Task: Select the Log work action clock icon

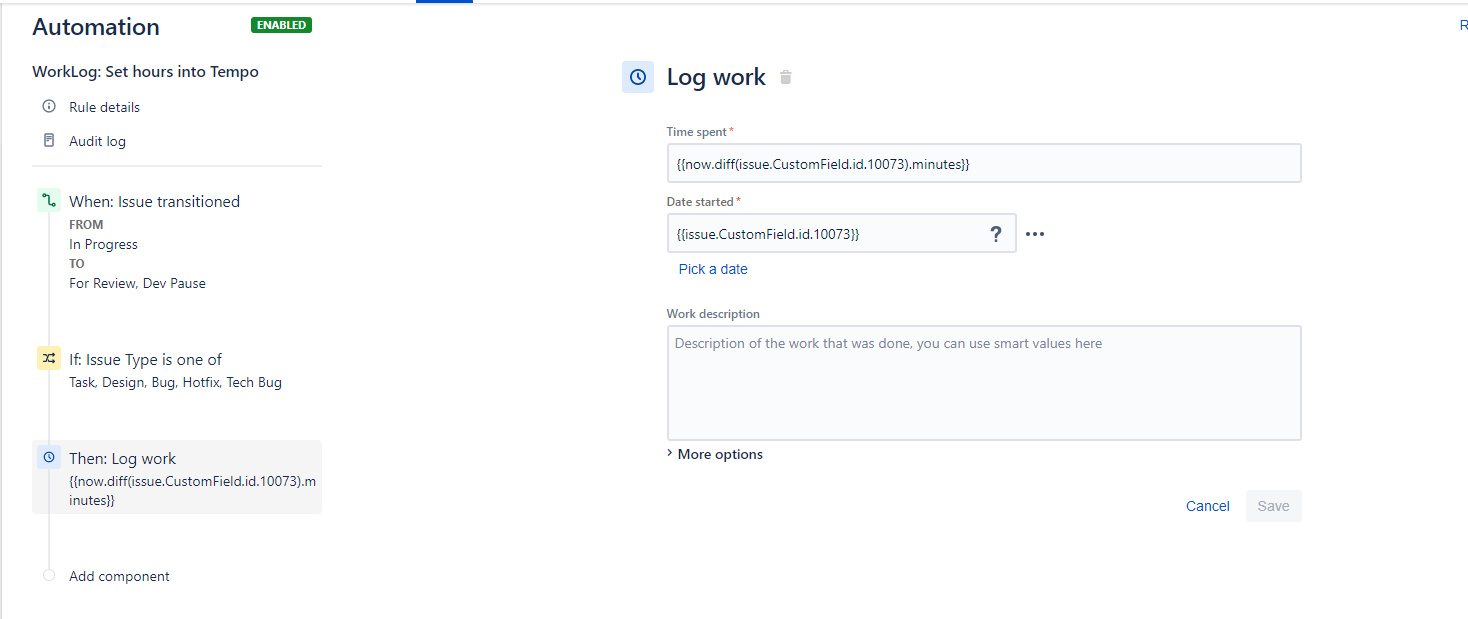Action: [48, 458]
